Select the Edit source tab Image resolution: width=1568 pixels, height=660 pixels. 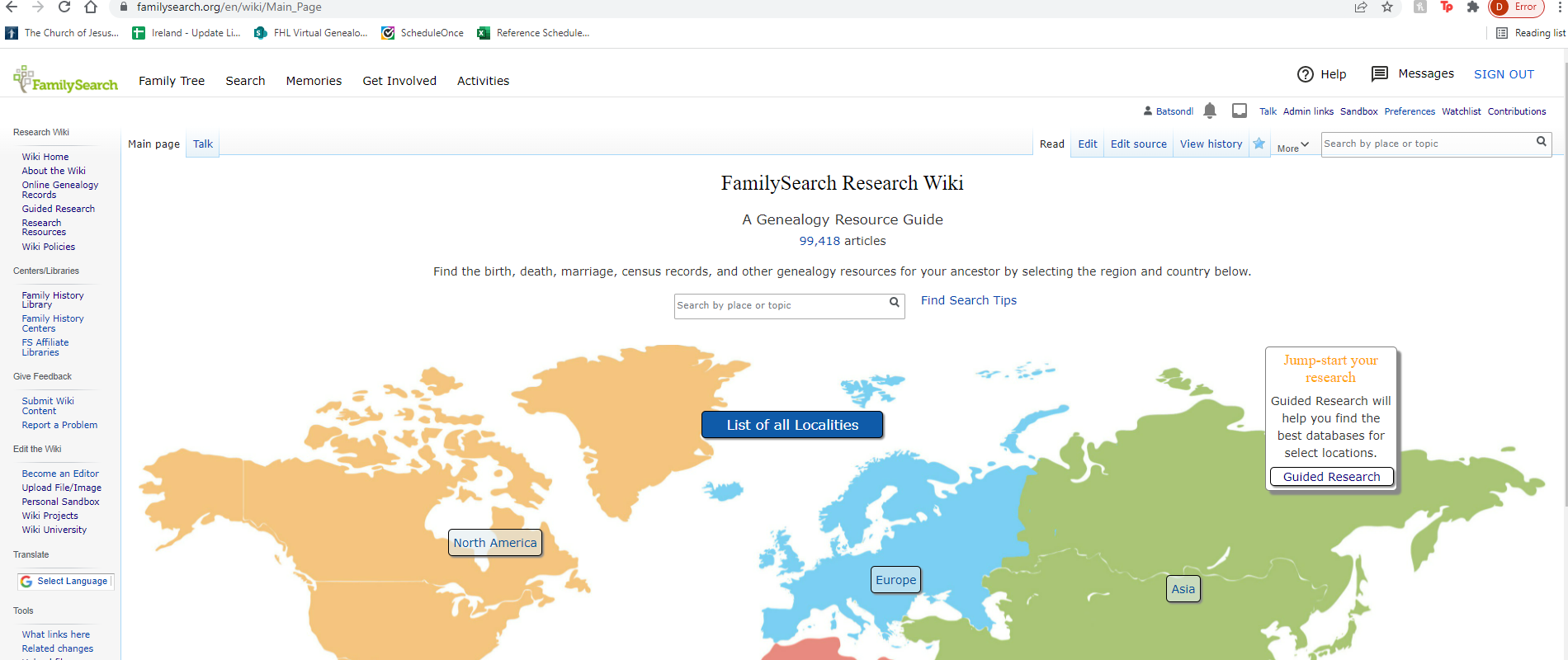tap(1139, 144)
